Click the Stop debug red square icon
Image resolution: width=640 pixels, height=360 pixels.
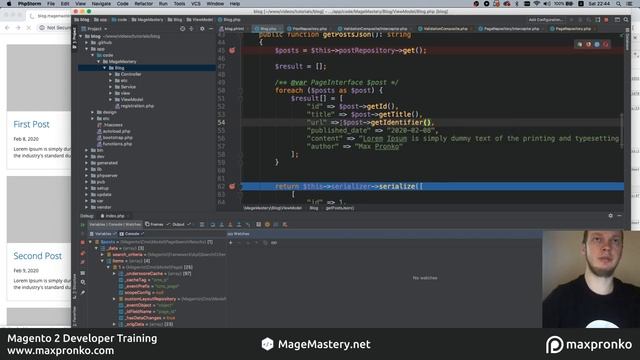coord(83,242)
